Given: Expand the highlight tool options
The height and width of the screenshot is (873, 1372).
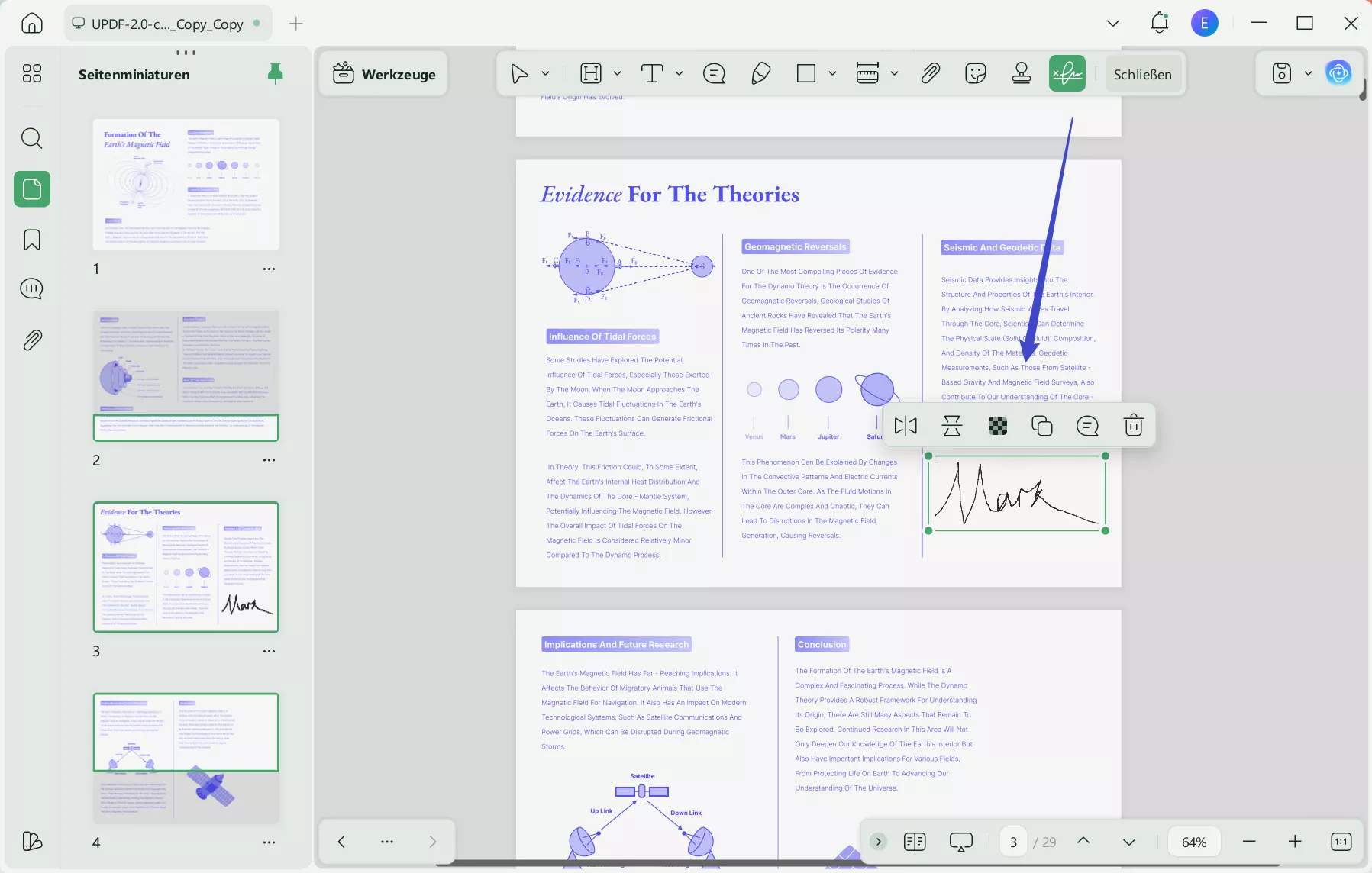Looking at the screenshot, I should 617,74.
